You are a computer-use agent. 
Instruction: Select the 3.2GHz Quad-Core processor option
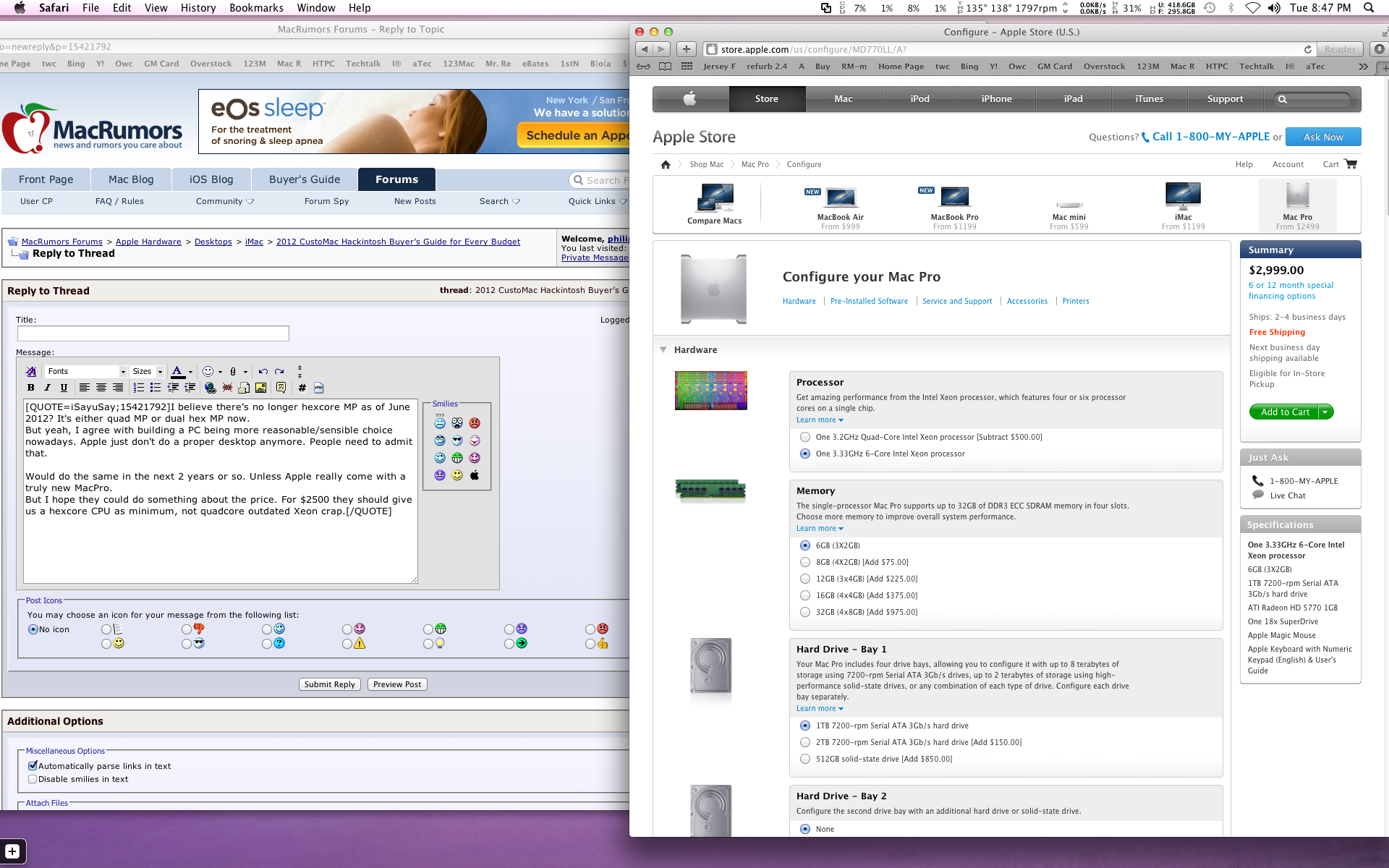[x=805, y=437]
